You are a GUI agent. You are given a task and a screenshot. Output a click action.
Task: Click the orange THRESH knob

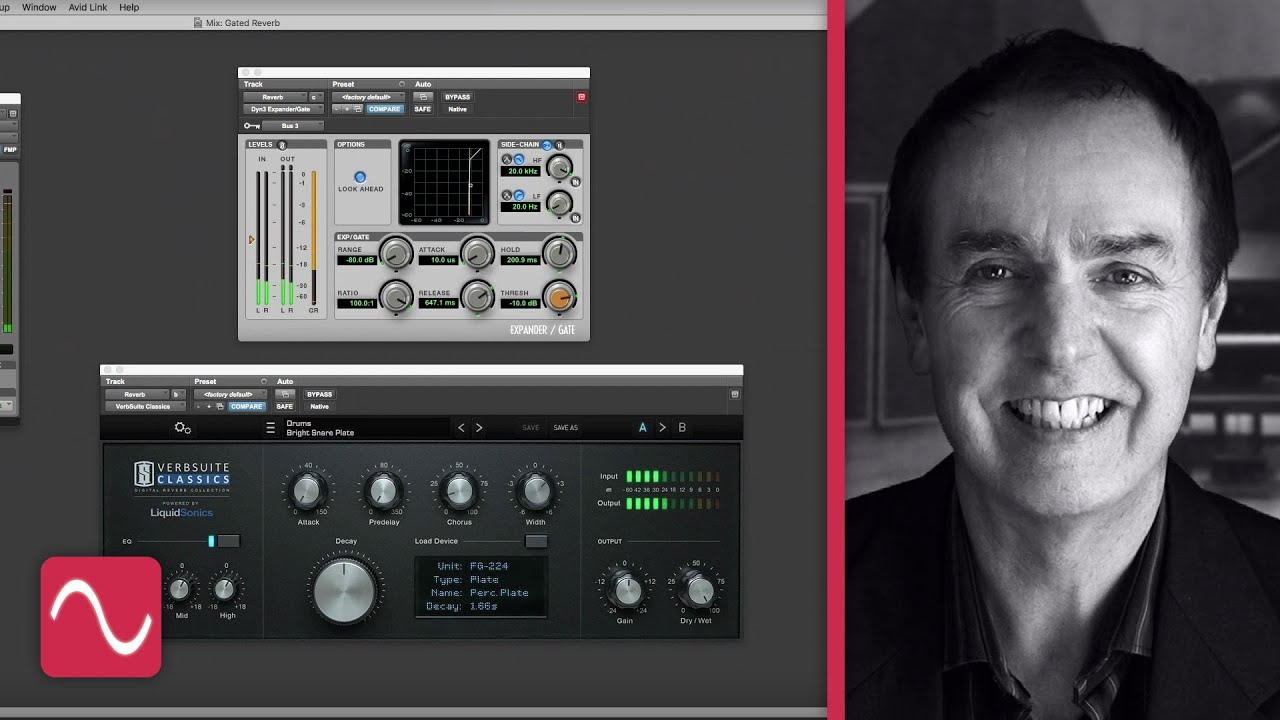[560, 296]
